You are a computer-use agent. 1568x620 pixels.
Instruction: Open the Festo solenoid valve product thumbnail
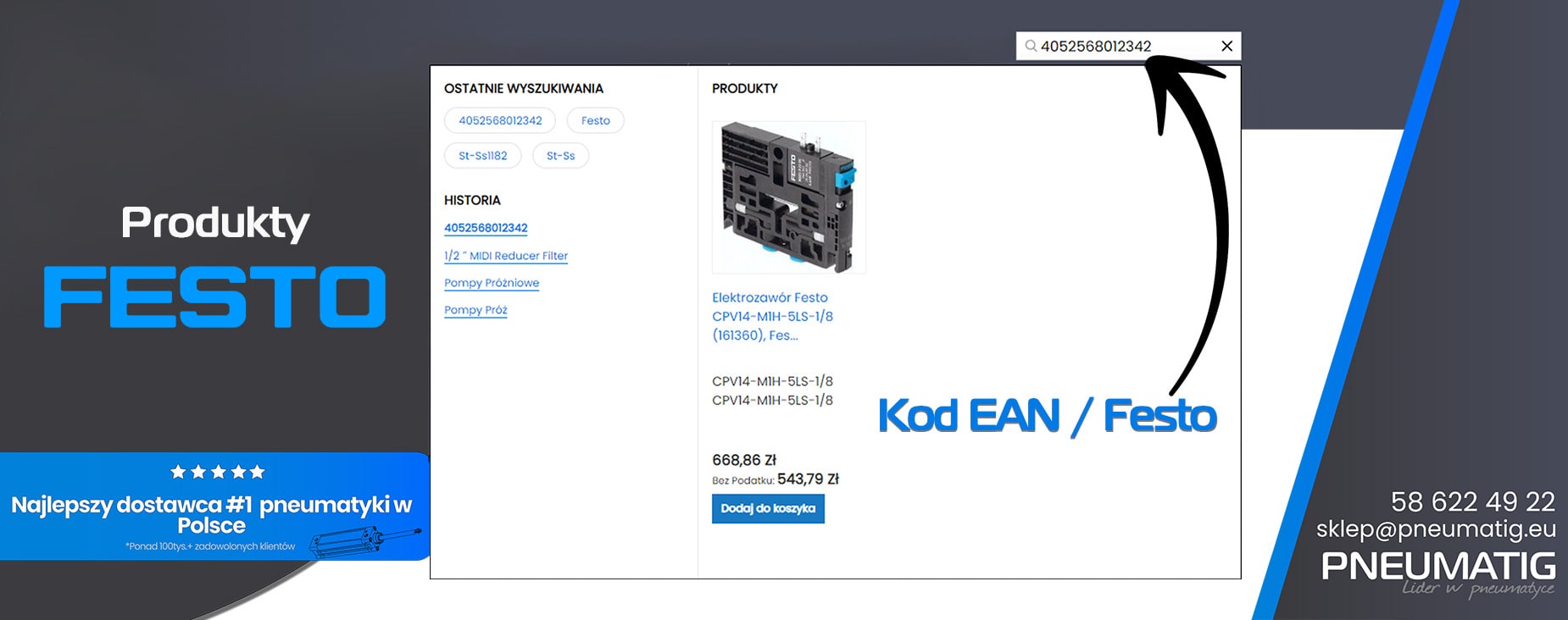click(788, 197)
